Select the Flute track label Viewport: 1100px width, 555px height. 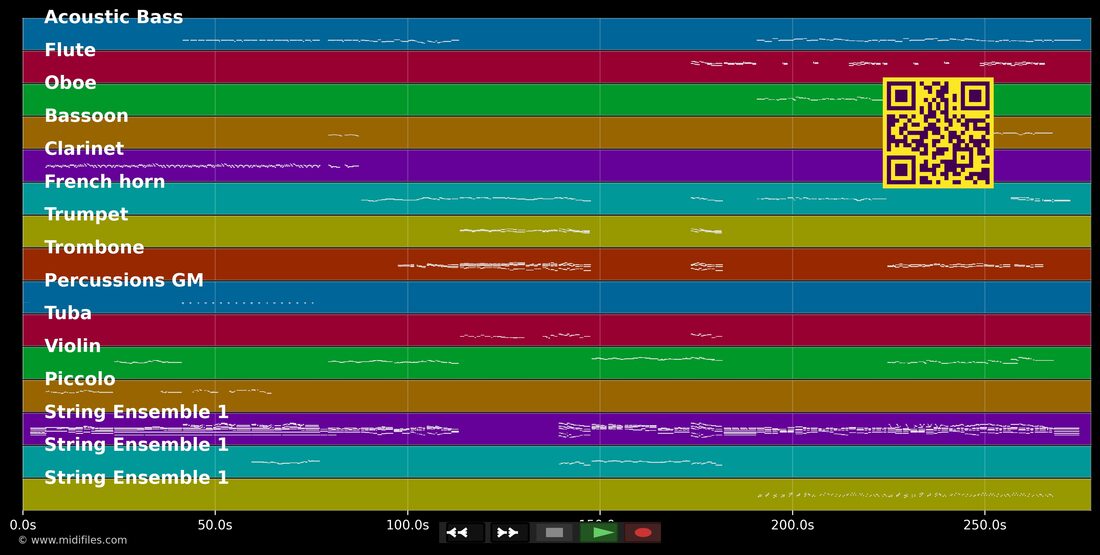[70, 50]
